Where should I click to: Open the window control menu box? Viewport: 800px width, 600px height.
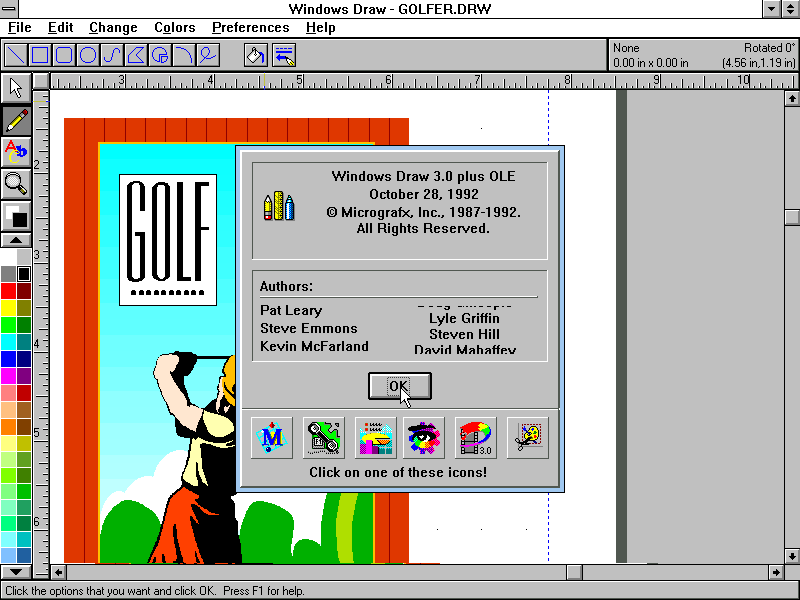(x=9, y=8)
